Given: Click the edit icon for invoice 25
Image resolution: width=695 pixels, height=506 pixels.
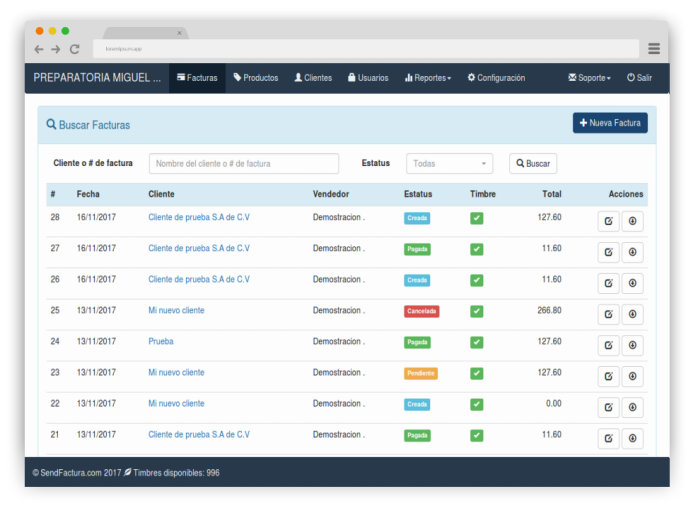Looking at the screenshot, I should coord(608,315).
